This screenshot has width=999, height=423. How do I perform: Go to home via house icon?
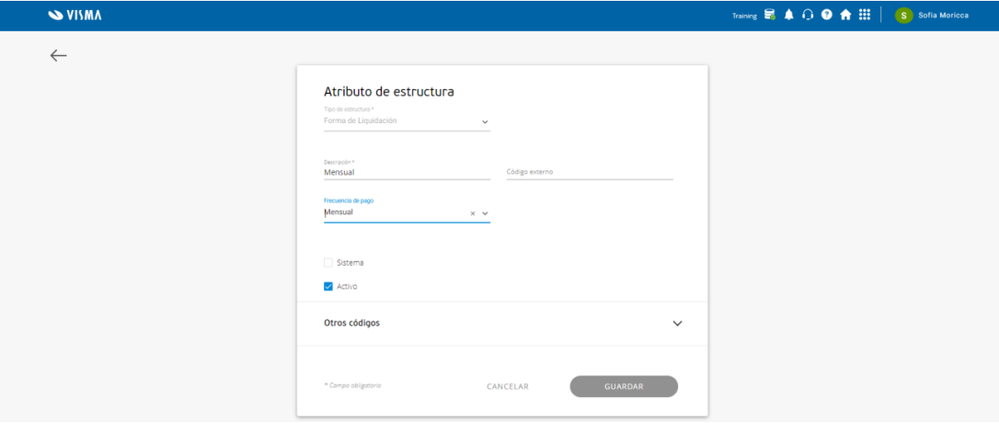pos(845,15)
